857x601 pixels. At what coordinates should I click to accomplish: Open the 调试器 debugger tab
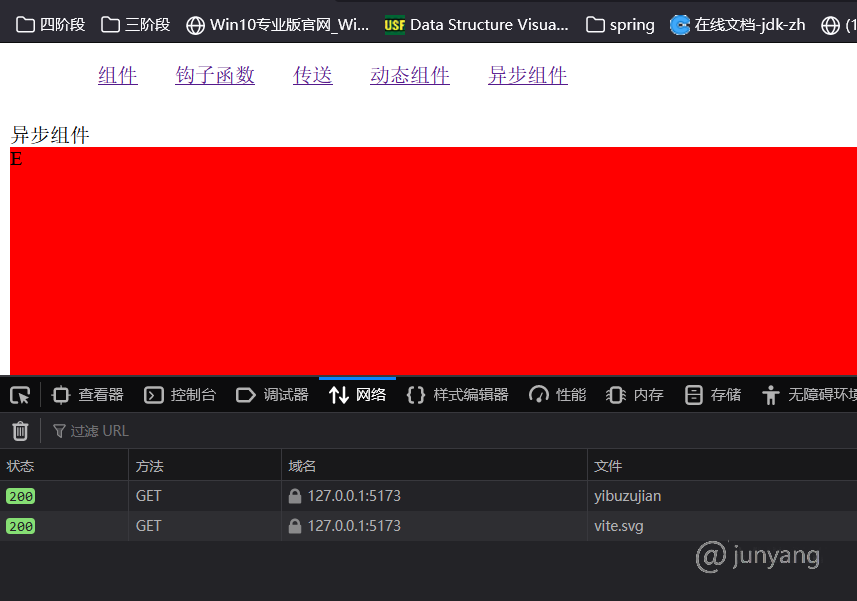(x=272, y=395)
